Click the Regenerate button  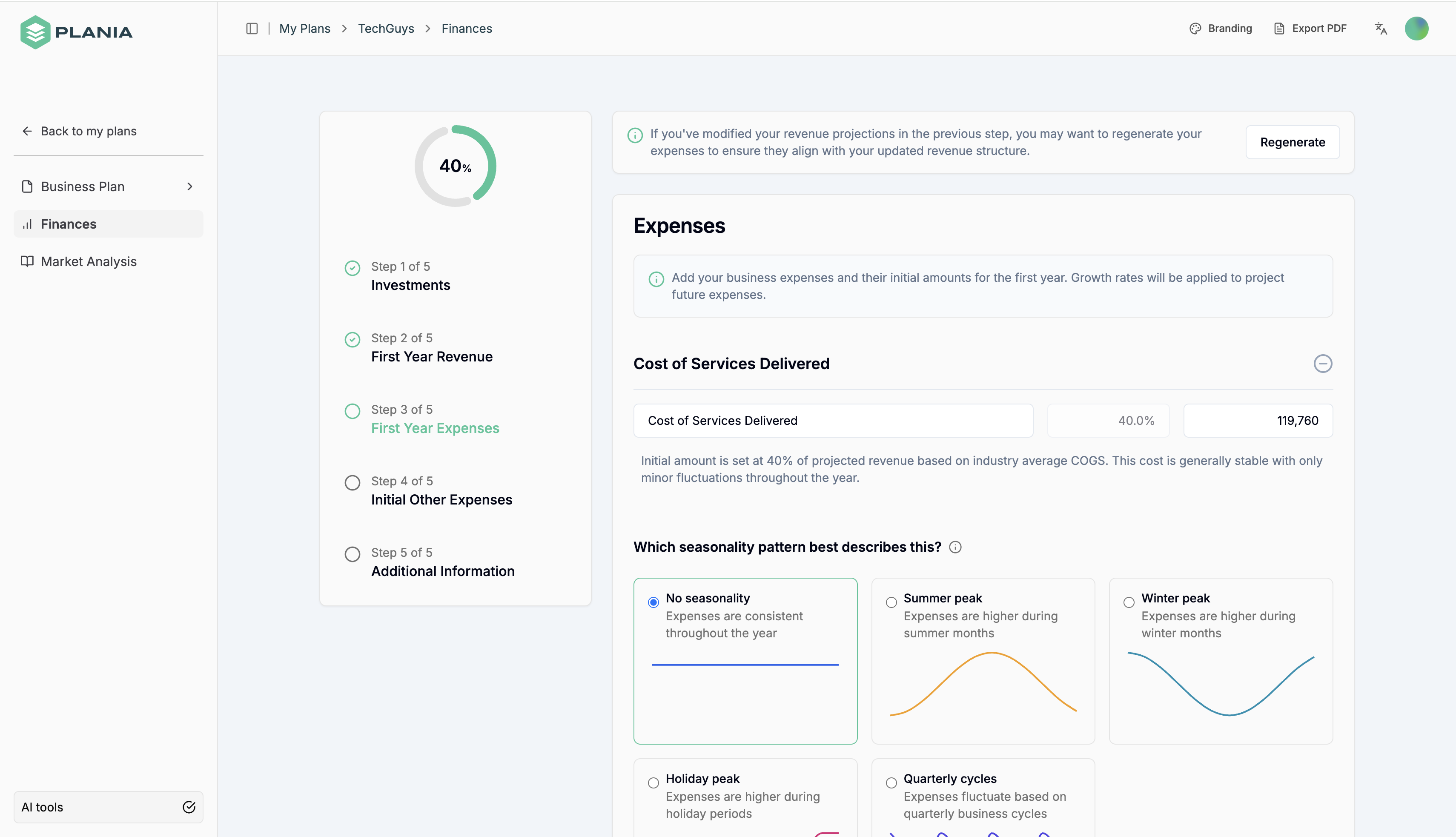[1292, 142]
